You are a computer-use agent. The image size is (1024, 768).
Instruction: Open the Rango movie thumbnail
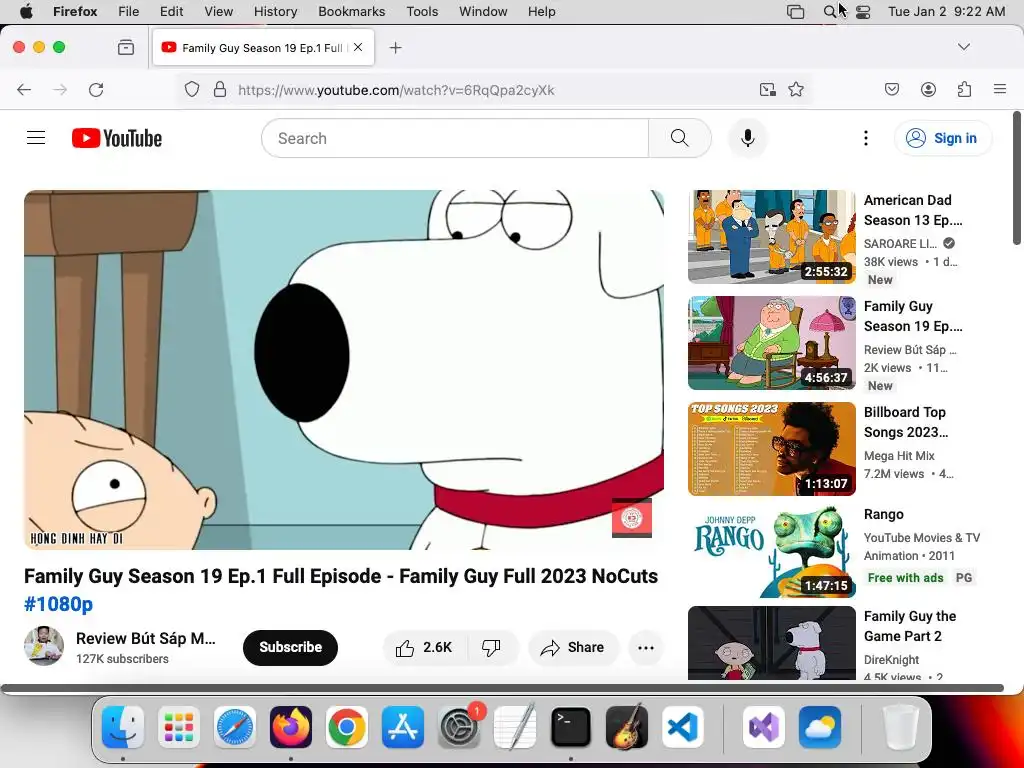pos(772,550)
